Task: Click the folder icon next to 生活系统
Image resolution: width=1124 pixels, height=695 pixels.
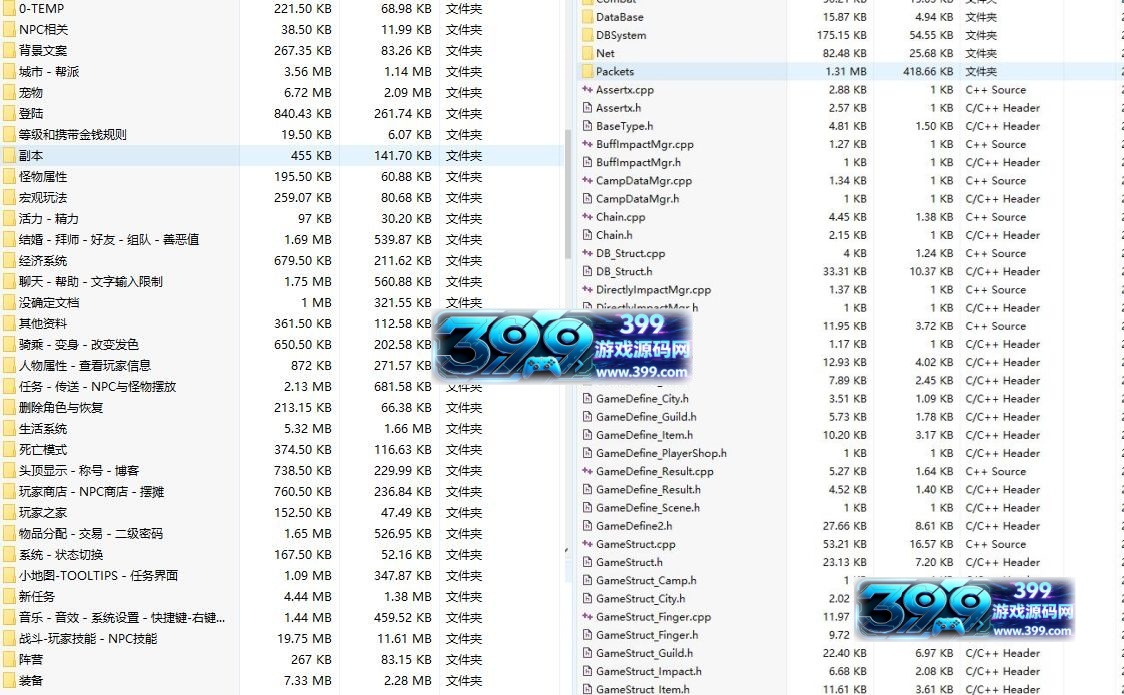Action: (x=9, y=428)
